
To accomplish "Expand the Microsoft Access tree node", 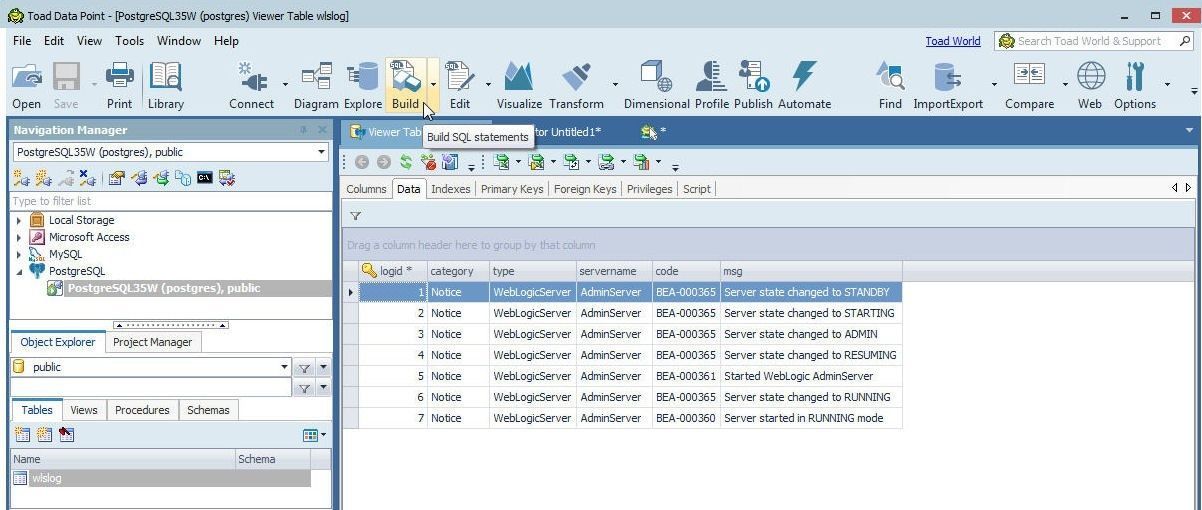I will (19, 237).
